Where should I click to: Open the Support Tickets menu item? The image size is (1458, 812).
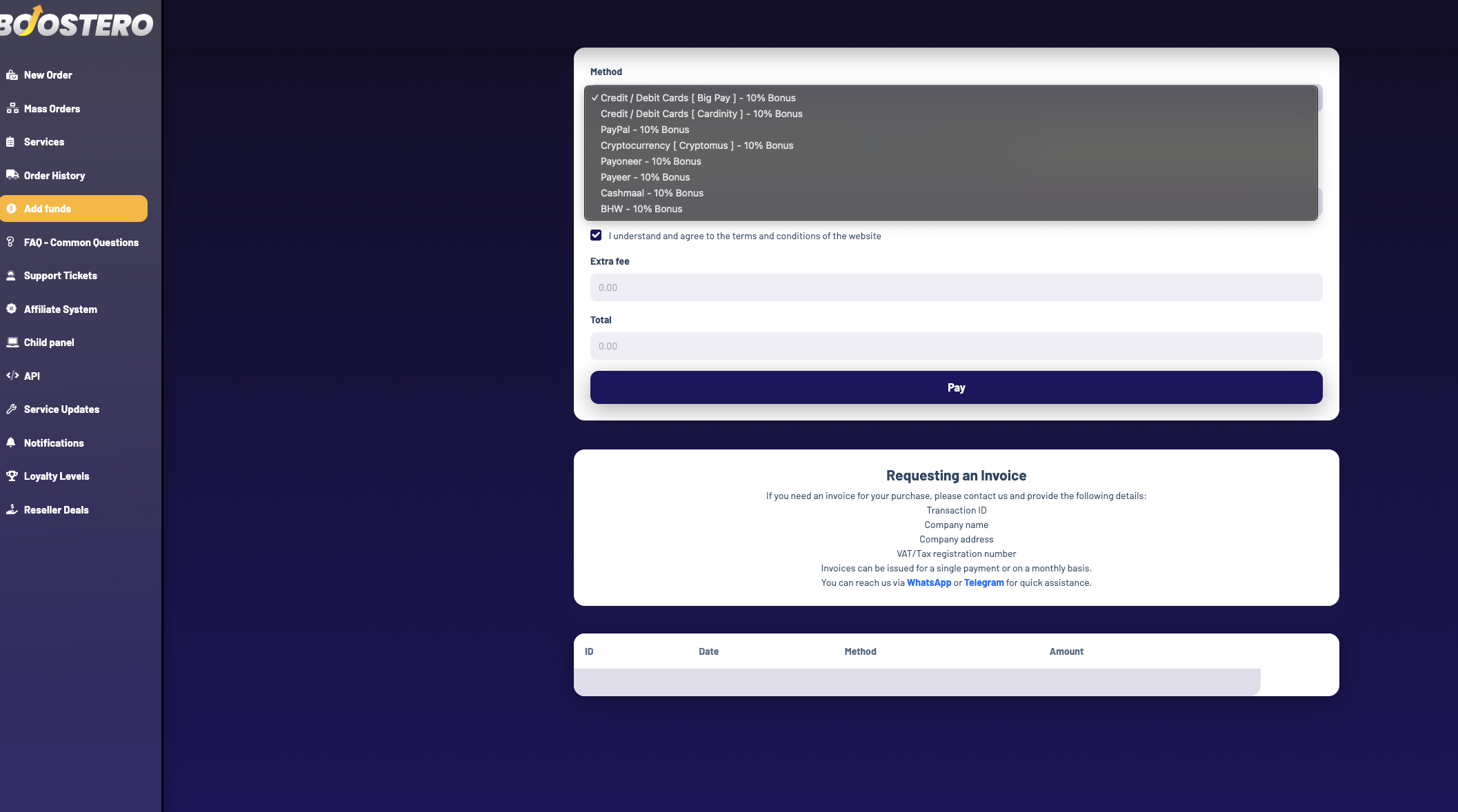[x=60, y=276]
